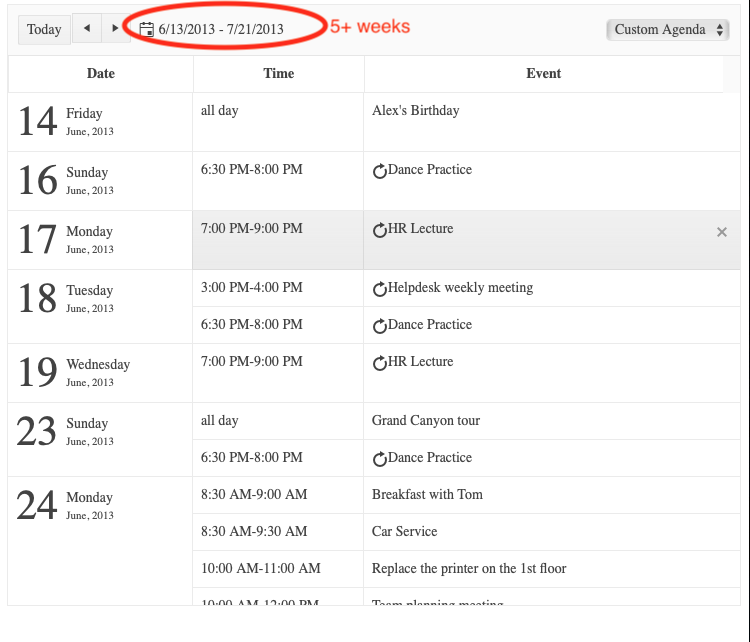Select the Date column header

(100, 74)
